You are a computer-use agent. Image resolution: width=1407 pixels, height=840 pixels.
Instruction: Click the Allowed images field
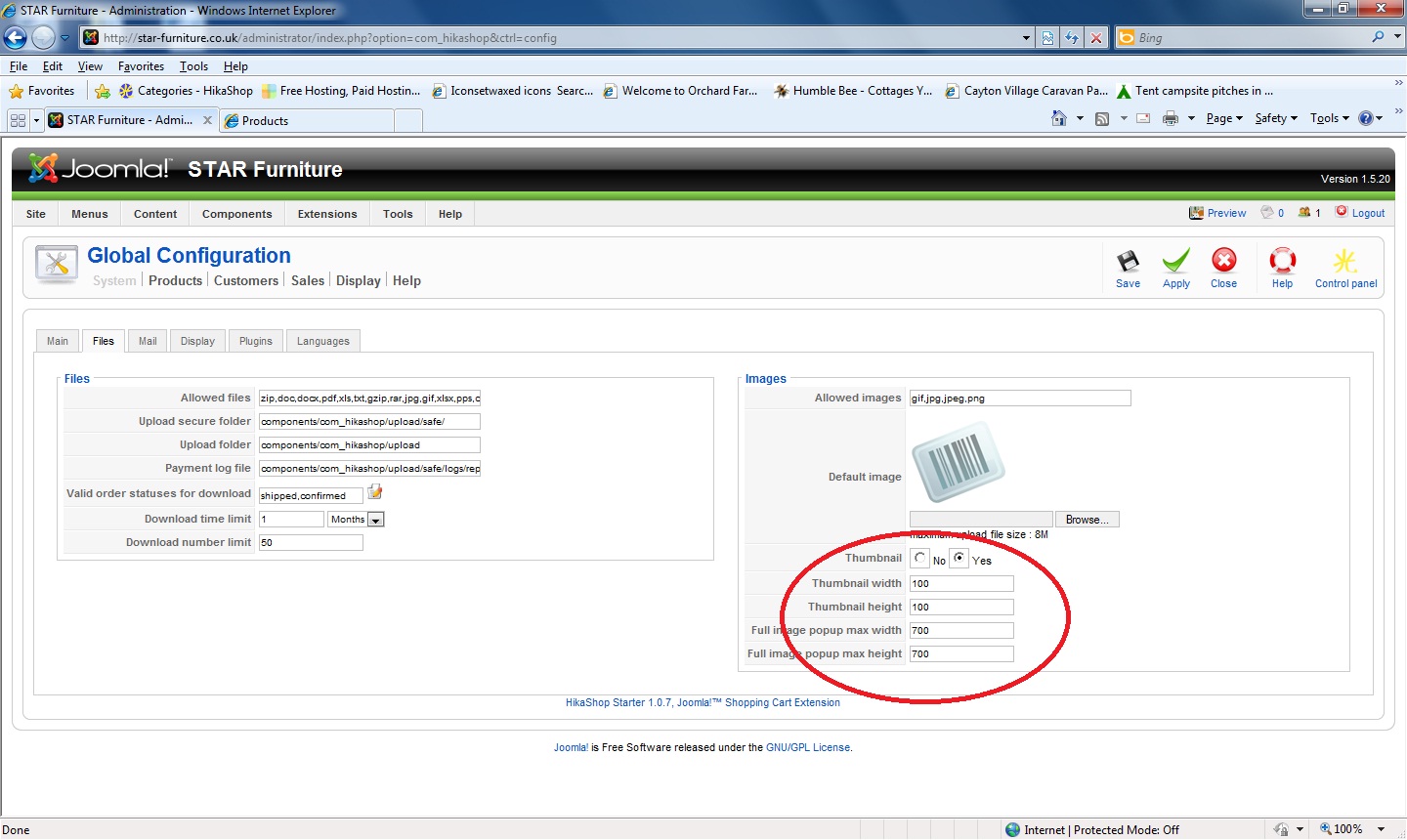tap(1020, 398)
